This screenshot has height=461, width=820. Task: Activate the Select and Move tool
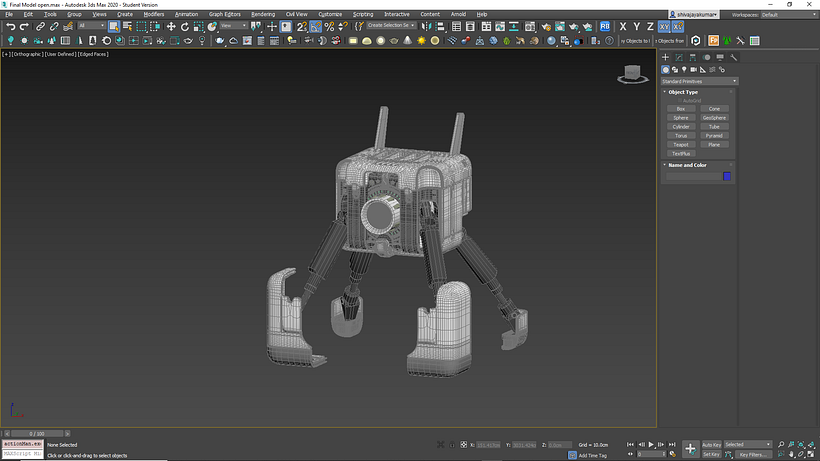click(171, 26)
